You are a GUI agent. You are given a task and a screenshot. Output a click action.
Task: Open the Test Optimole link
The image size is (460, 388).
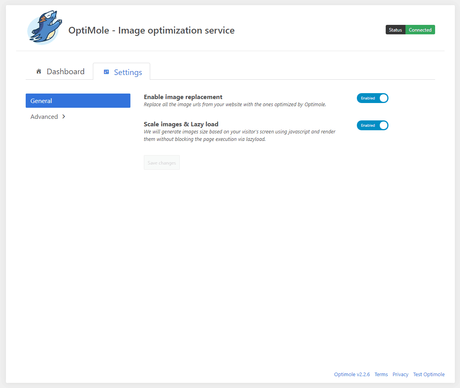coord(429,374)
